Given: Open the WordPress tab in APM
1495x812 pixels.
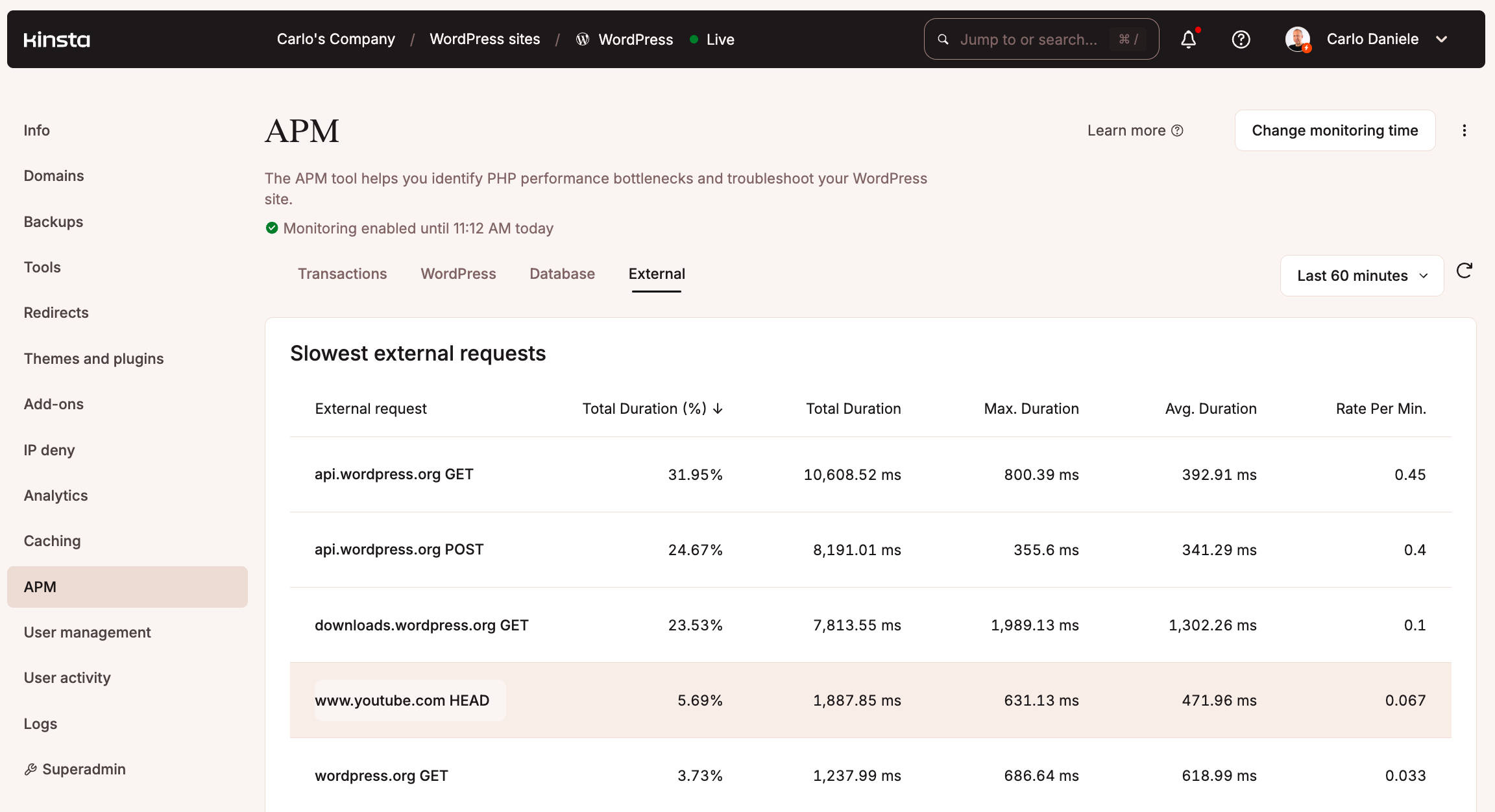Looking at the screenshot, I should pyautogui.click(x=458, y=274).
